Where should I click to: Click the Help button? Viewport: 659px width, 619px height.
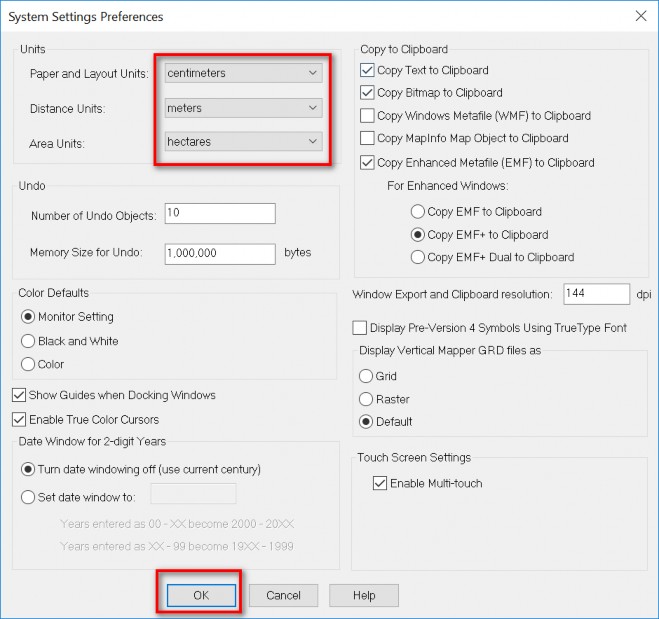coord(364,596)
